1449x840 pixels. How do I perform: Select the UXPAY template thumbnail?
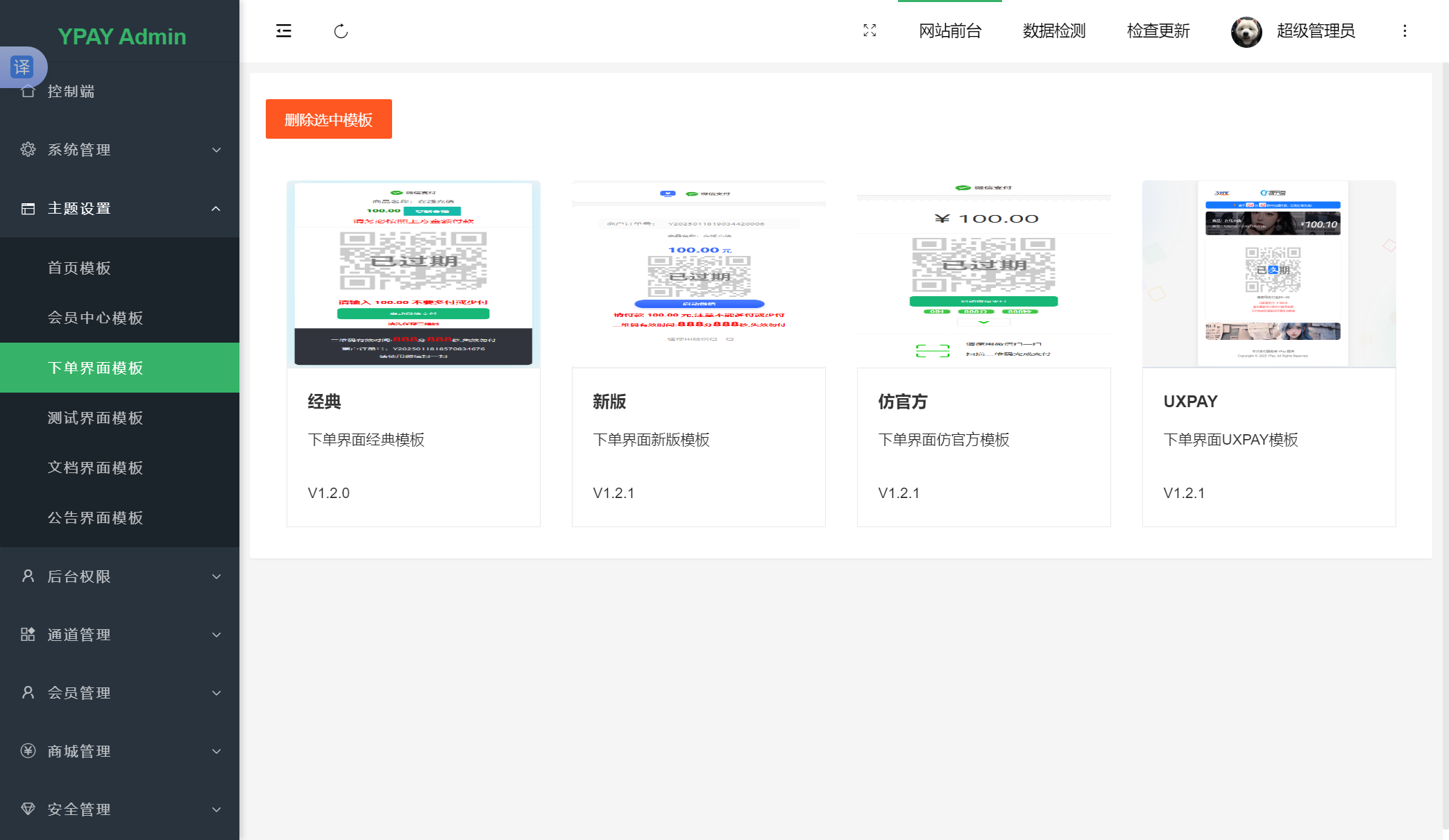(1269, 274)
